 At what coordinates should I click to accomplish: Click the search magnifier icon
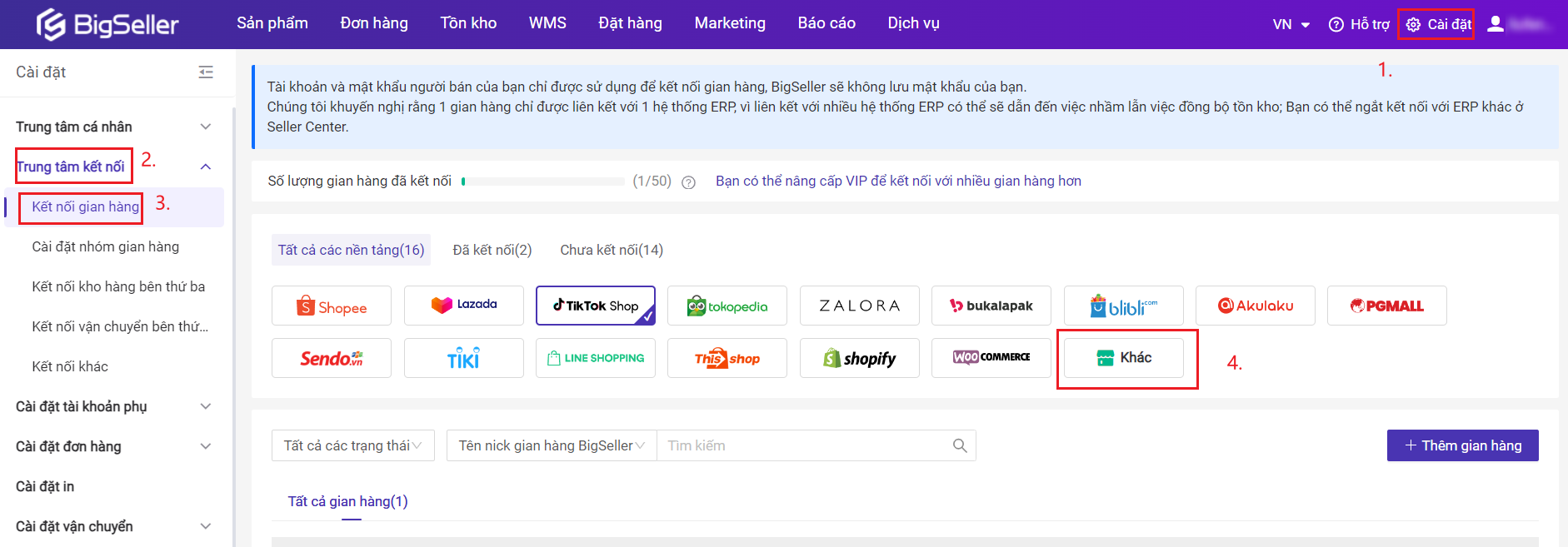click(x=960, y=445)
